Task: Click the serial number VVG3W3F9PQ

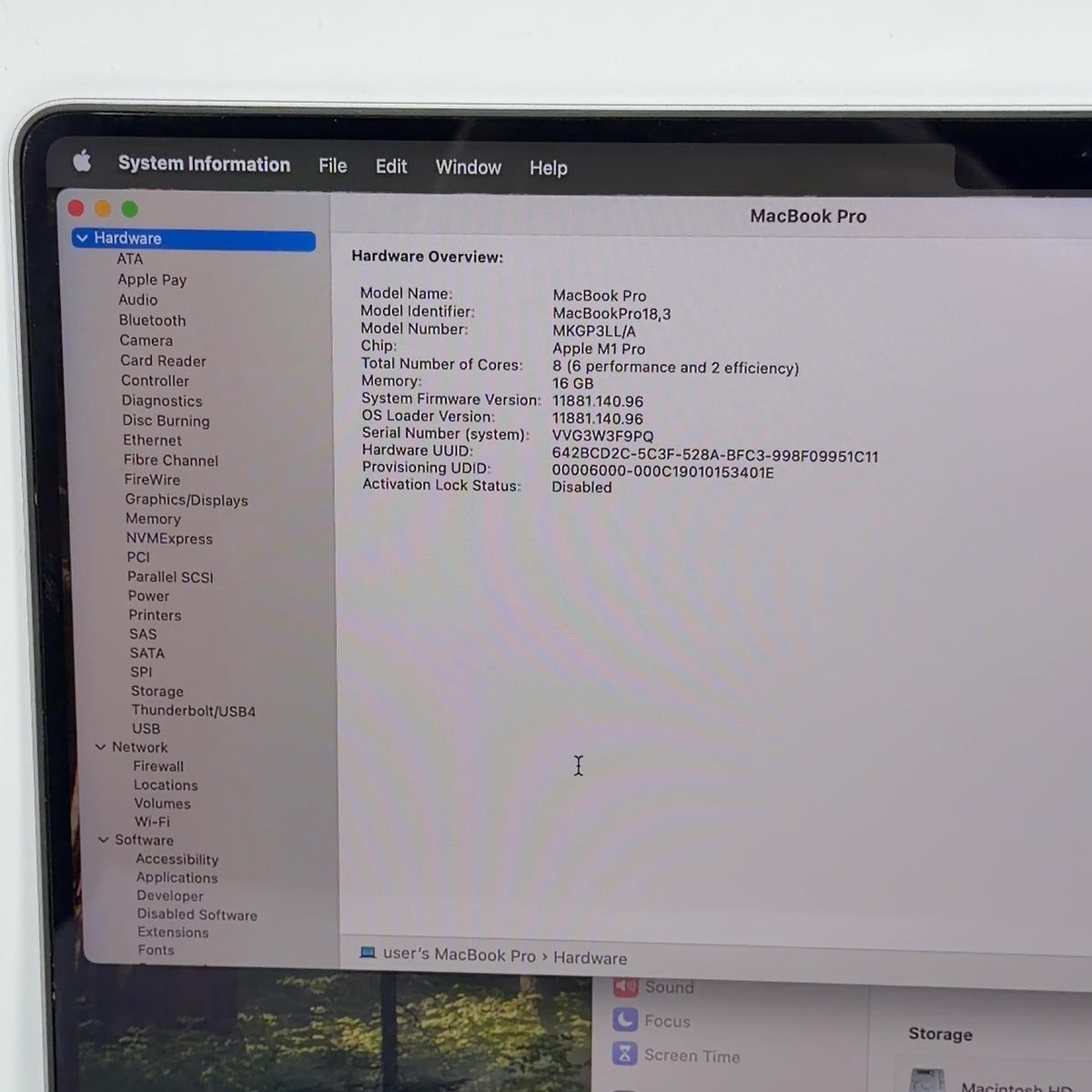Action: click(x=602, y=436)
